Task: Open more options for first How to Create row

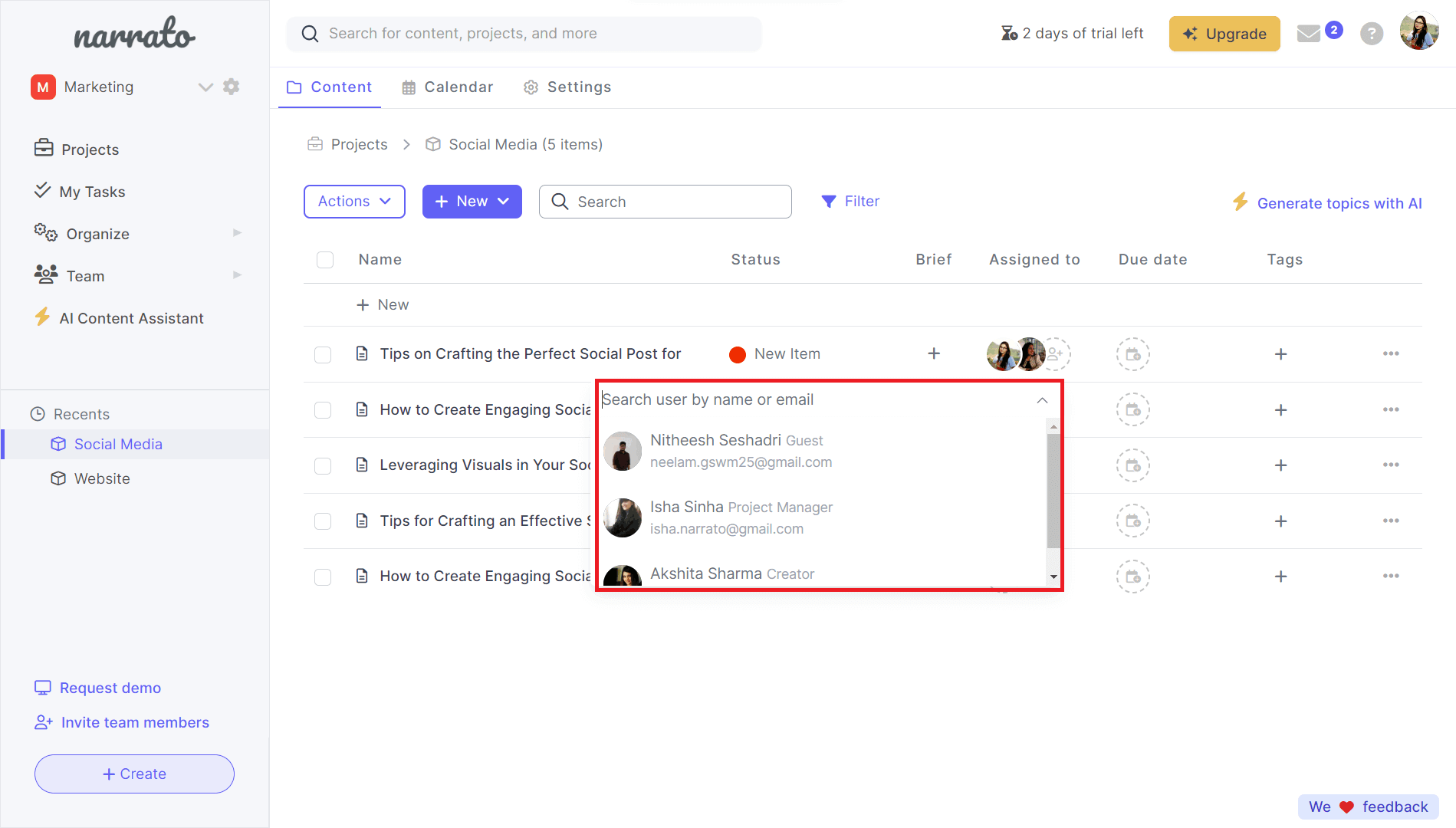Action: (x=1391, y=409)
